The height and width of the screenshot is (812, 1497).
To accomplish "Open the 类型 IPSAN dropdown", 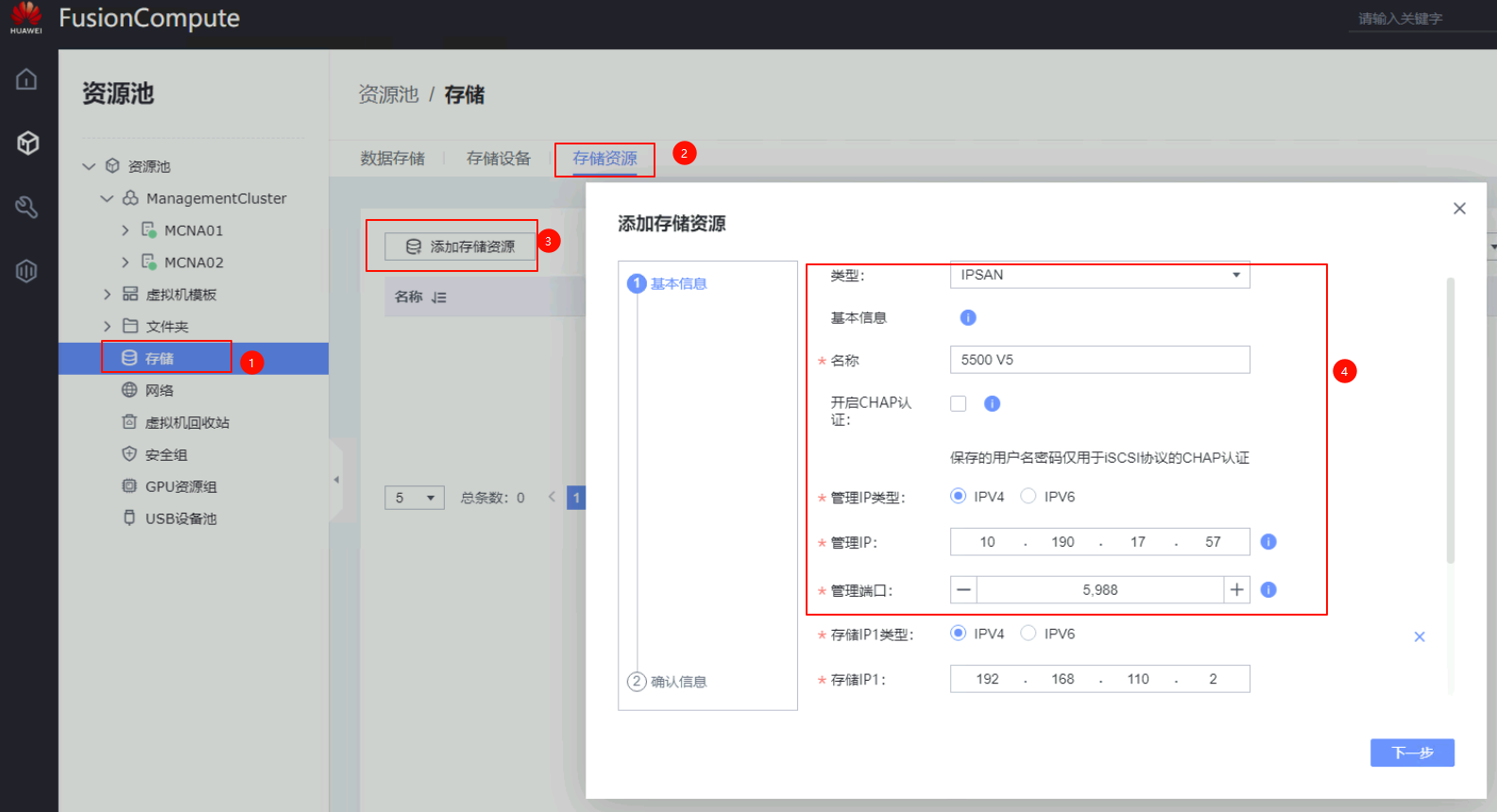I will [x=1099, y=275].
